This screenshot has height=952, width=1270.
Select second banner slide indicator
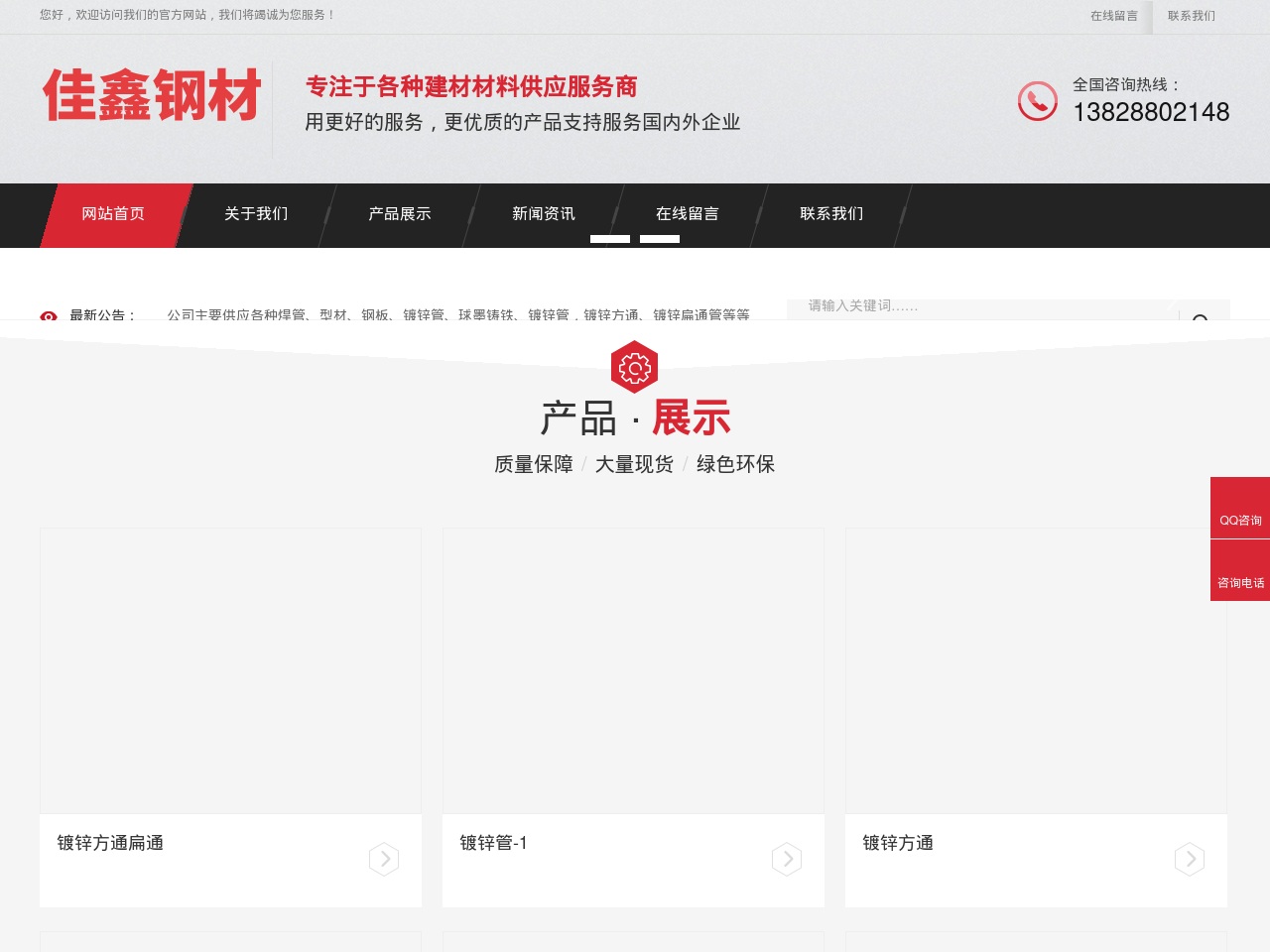coord(660,239)
